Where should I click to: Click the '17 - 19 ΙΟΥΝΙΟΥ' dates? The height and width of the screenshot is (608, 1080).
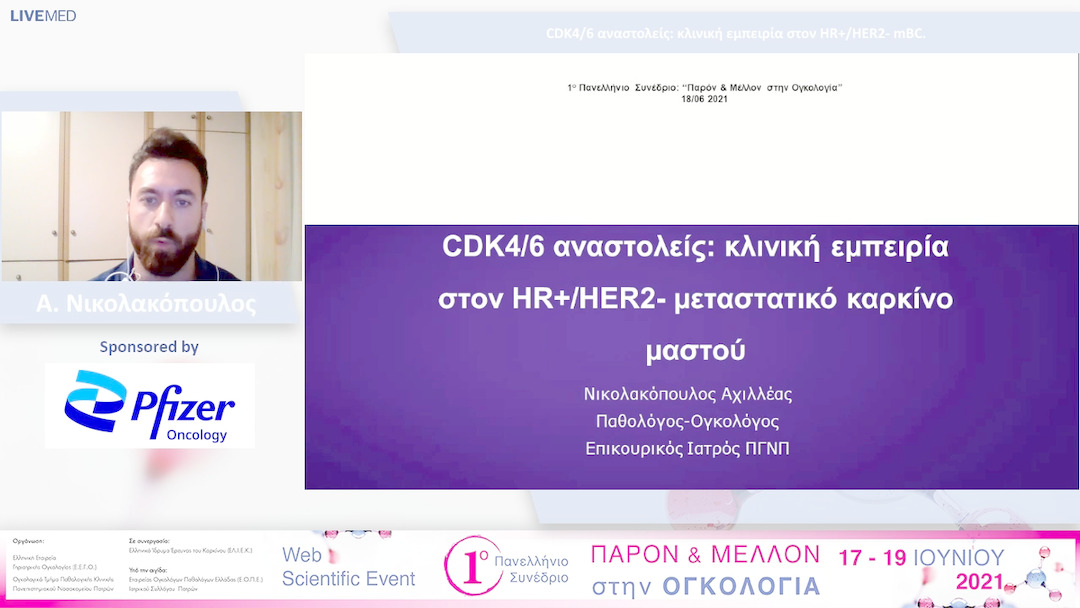point(922,557)
